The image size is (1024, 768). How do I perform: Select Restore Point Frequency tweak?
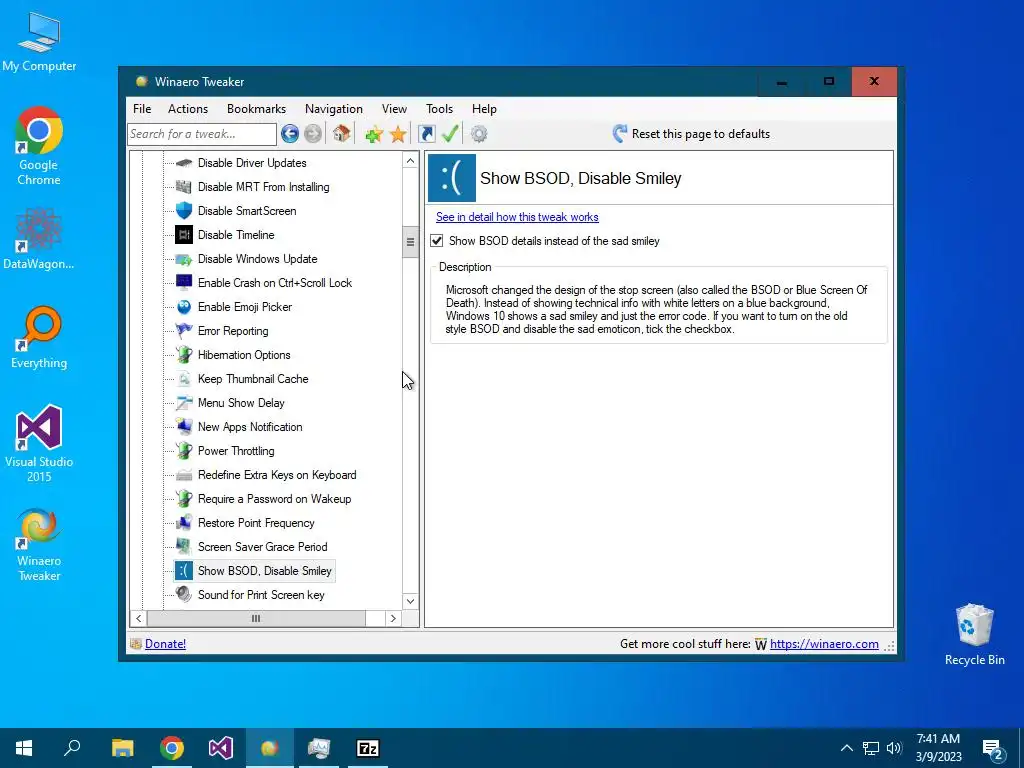(x=256, y=523)
